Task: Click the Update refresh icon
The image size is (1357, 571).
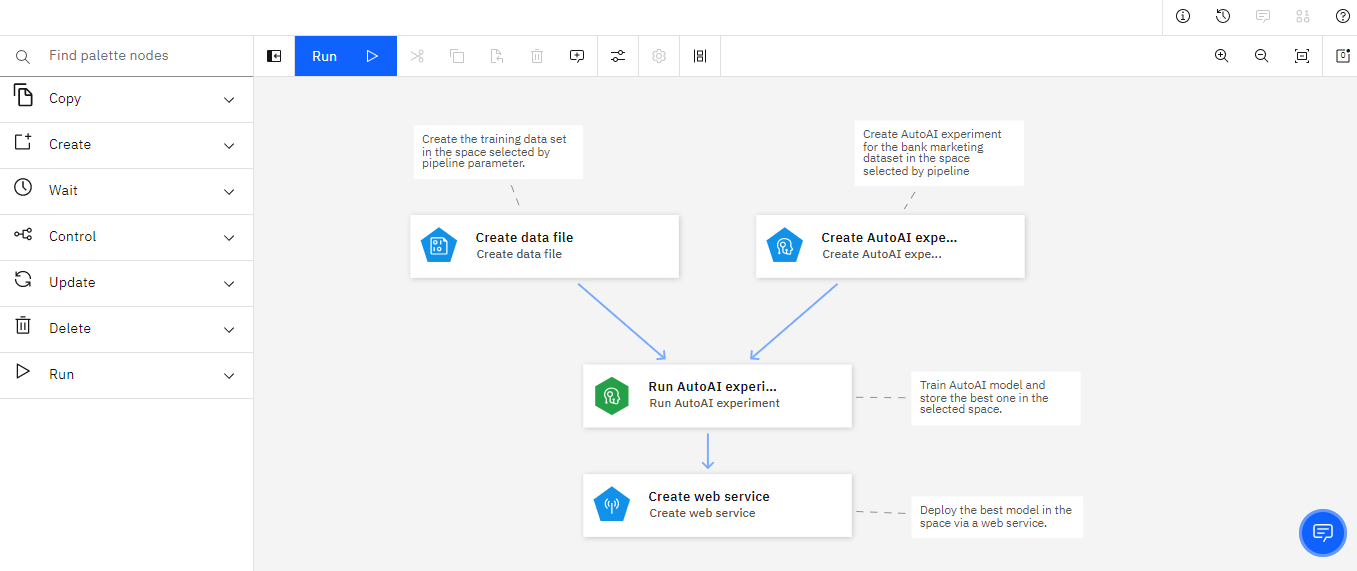Action: point(23,280)
